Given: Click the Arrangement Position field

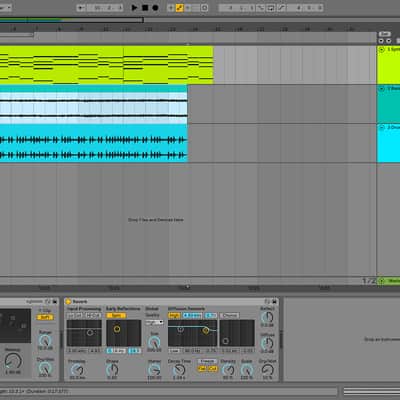Looking at the screenshot, I should point(104,7).
